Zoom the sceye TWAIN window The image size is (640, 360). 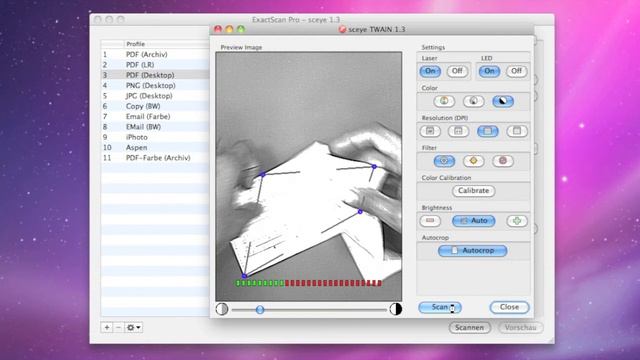coord(241,29)
